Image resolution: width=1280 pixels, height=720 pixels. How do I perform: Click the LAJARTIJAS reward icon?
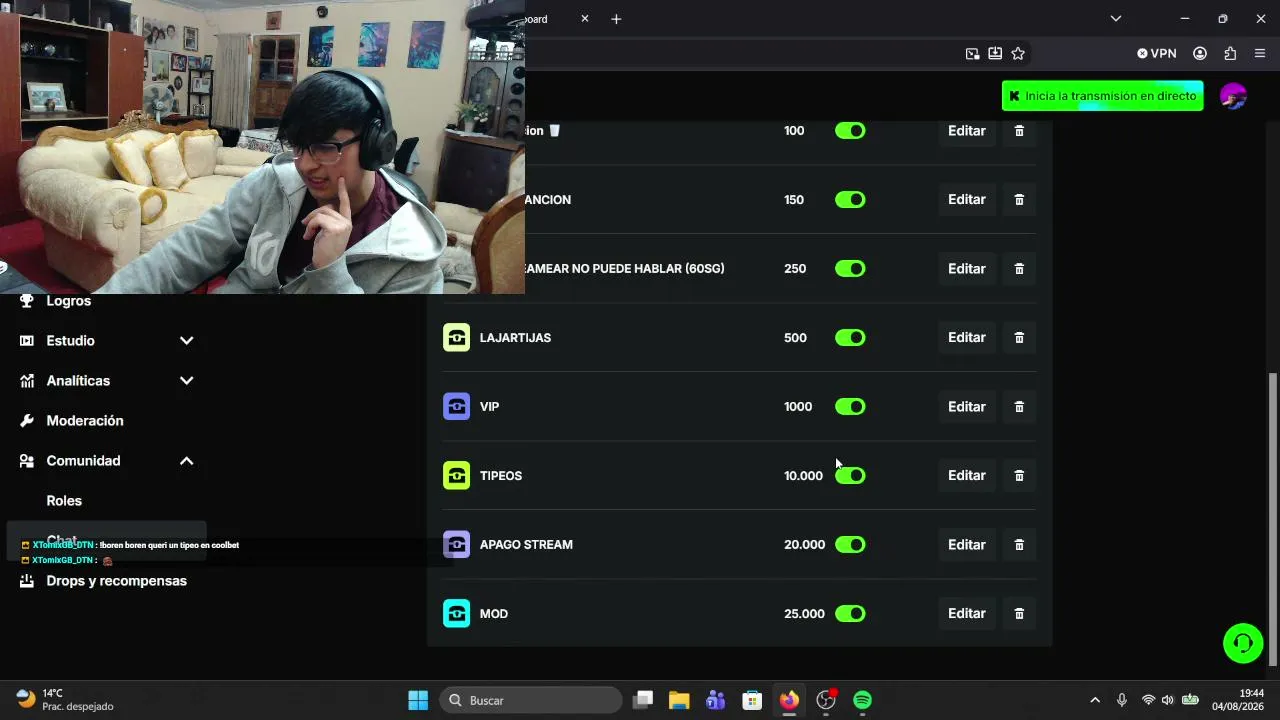pyautogui.click(x=456, y=338)
